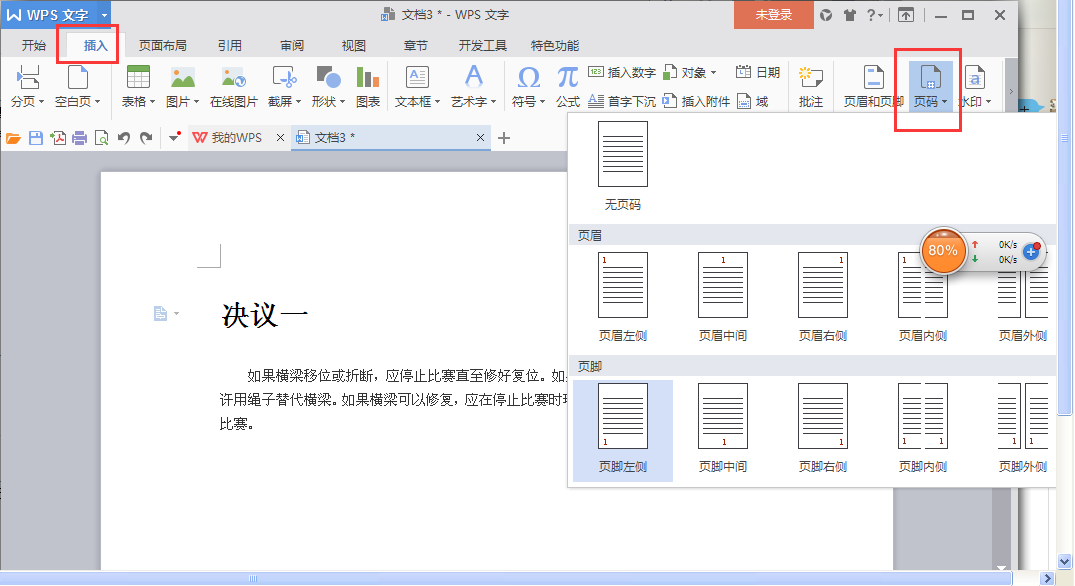Redo the last action
This screenshot has height=586, width=1075.
pos(146,138)
